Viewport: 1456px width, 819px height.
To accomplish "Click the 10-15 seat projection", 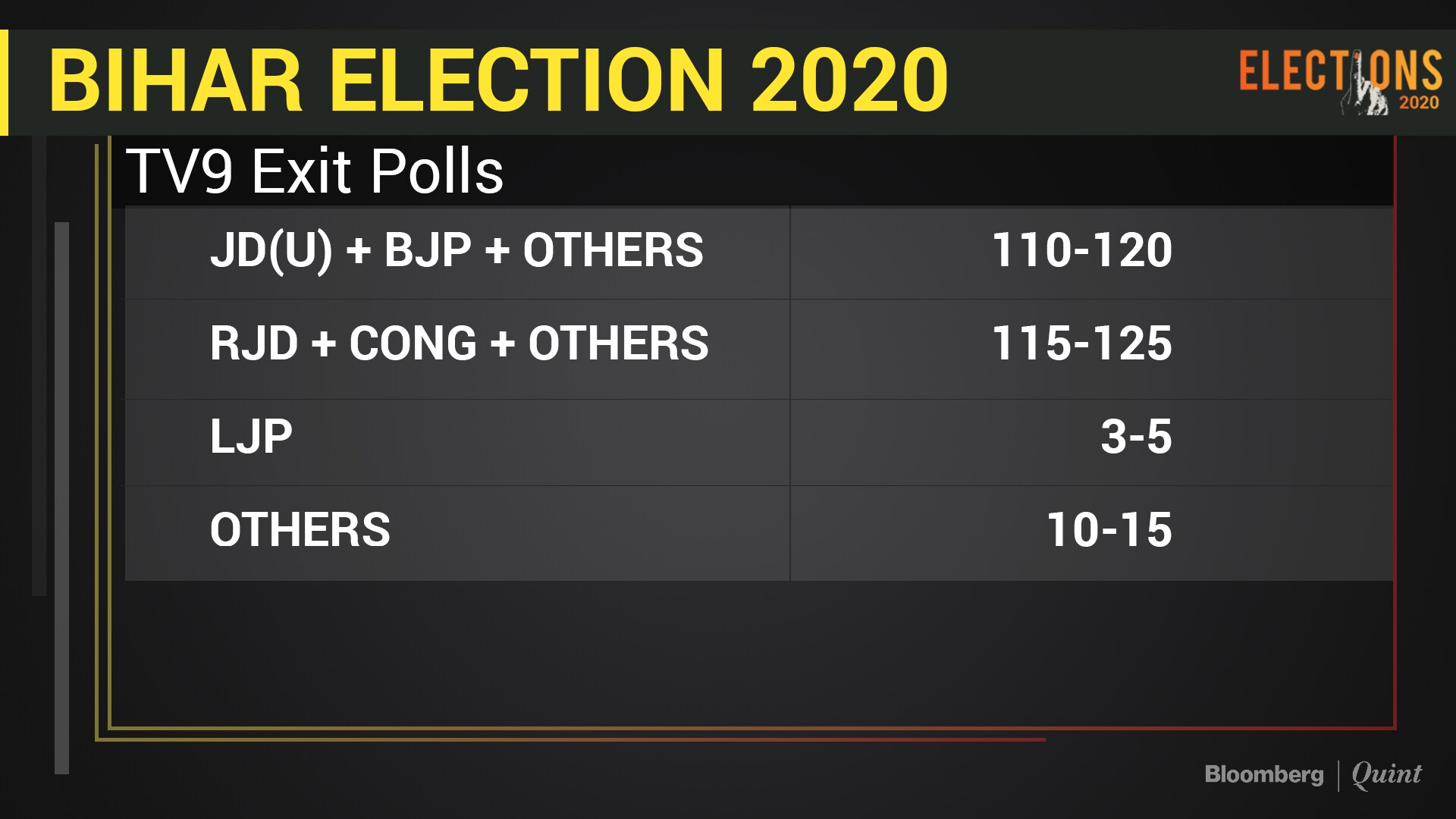I will [1109, 529].
